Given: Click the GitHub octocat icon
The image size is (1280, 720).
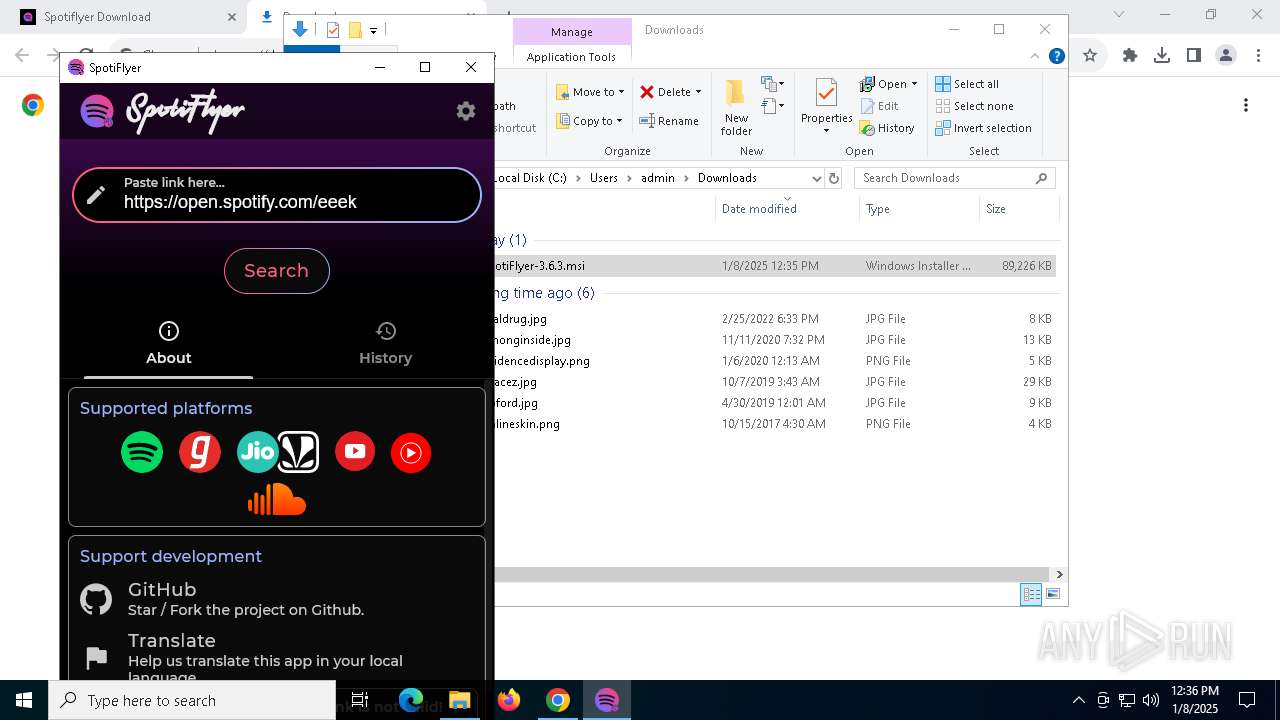Looking at the screenshot, I should pos(96,599).
